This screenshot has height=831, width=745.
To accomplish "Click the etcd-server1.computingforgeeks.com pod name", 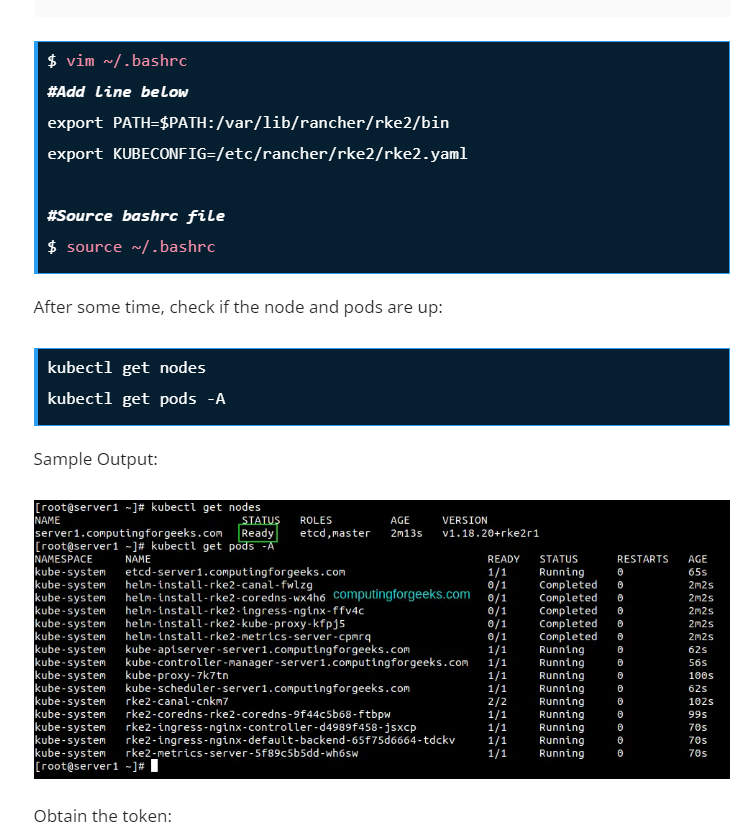I will click(x=235, y=572).
